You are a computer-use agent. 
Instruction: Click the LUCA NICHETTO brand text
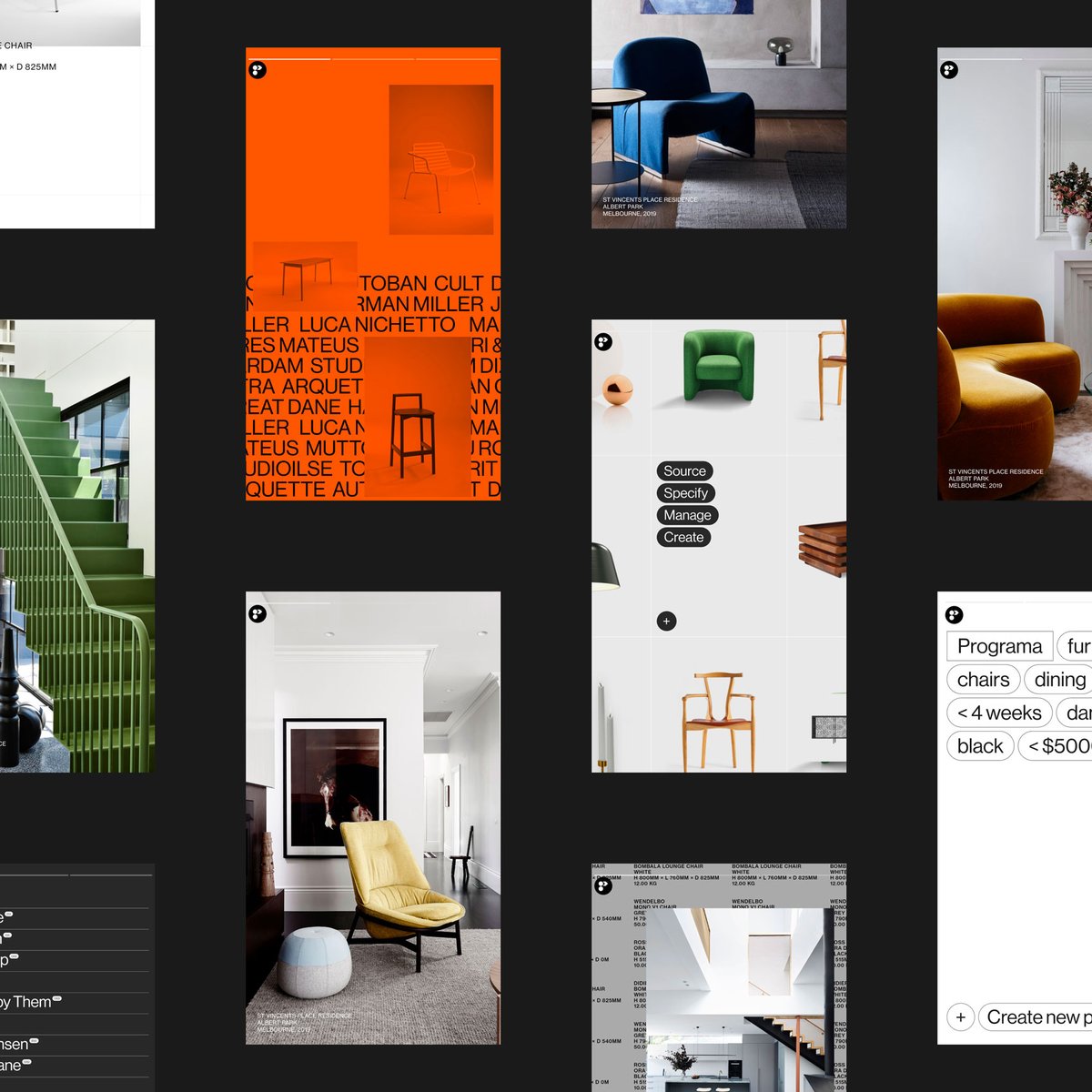pyautogui.click(x=378, y=325)
